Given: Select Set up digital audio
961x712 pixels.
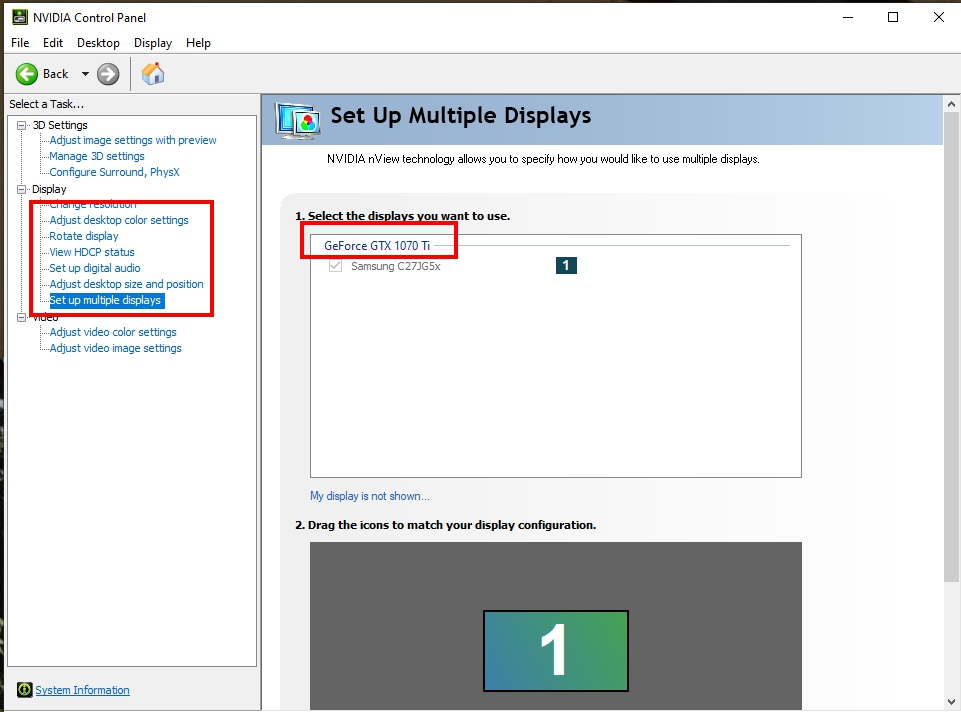Looking at the screenshot, I should point(94,268).
